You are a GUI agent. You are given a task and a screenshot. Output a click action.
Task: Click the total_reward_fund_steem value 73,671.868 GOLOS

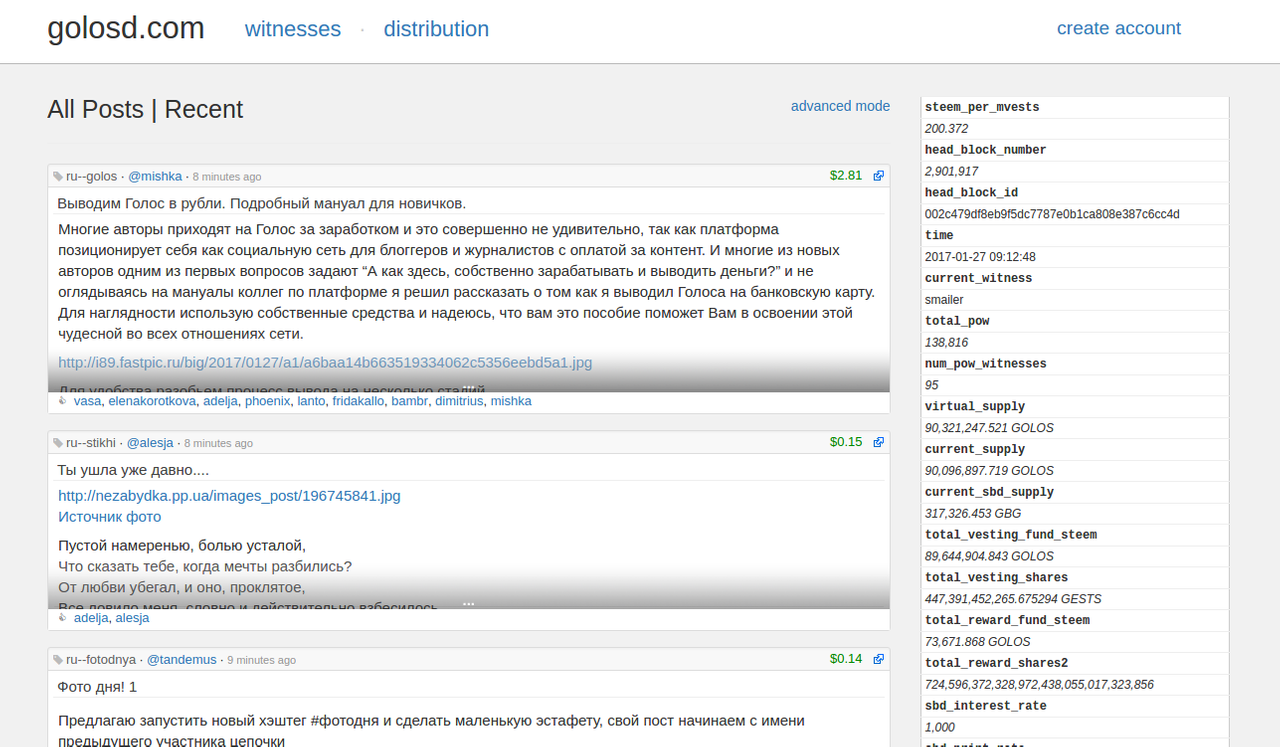point(977,642)
